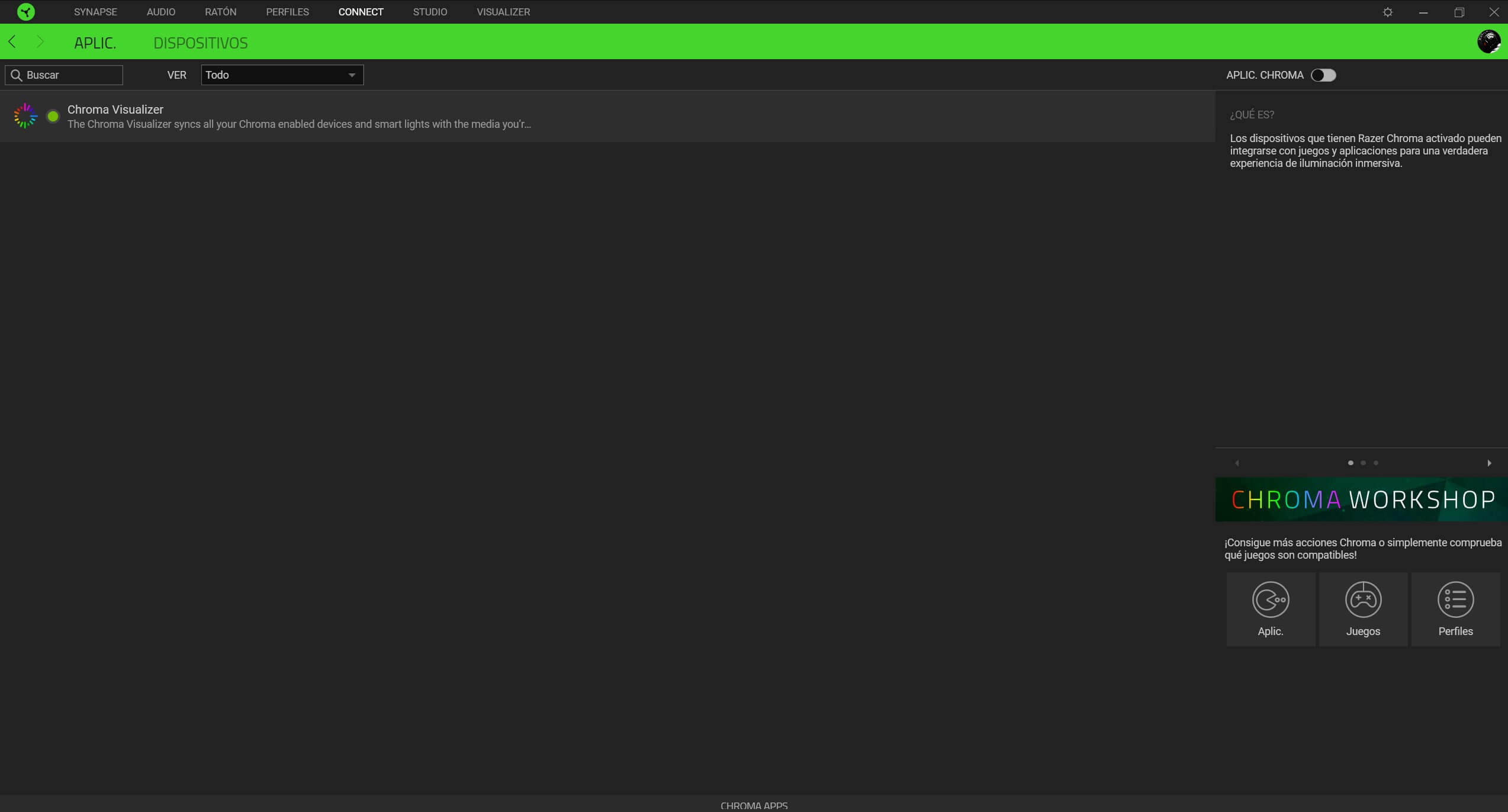Select the Chroma Visualizer app title
This screenshot has width=1508, height=812.
coord(115,109)
